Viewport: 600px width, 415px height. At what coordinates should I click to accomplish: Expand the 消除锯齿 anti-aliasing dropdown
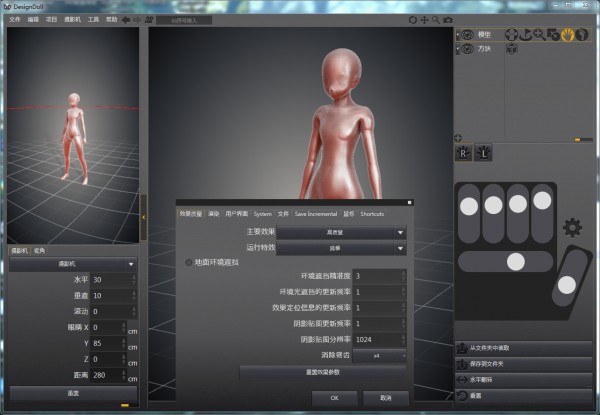coord(376,355)
